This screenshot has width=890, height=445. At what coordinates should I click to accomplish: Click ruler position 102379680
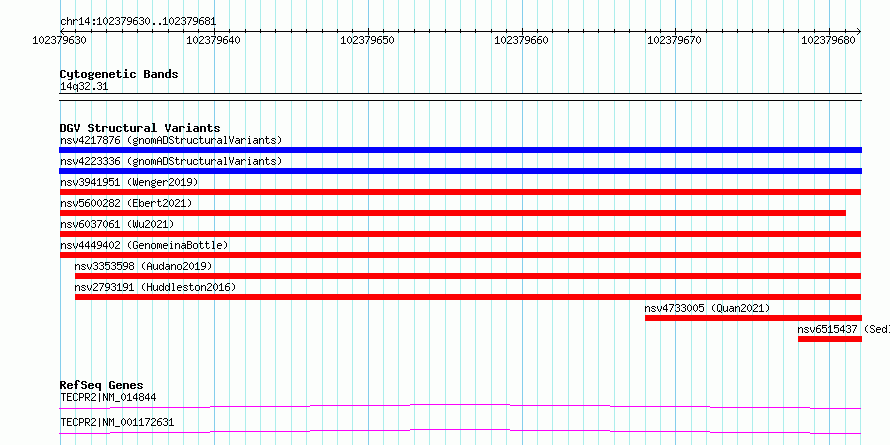828,40
